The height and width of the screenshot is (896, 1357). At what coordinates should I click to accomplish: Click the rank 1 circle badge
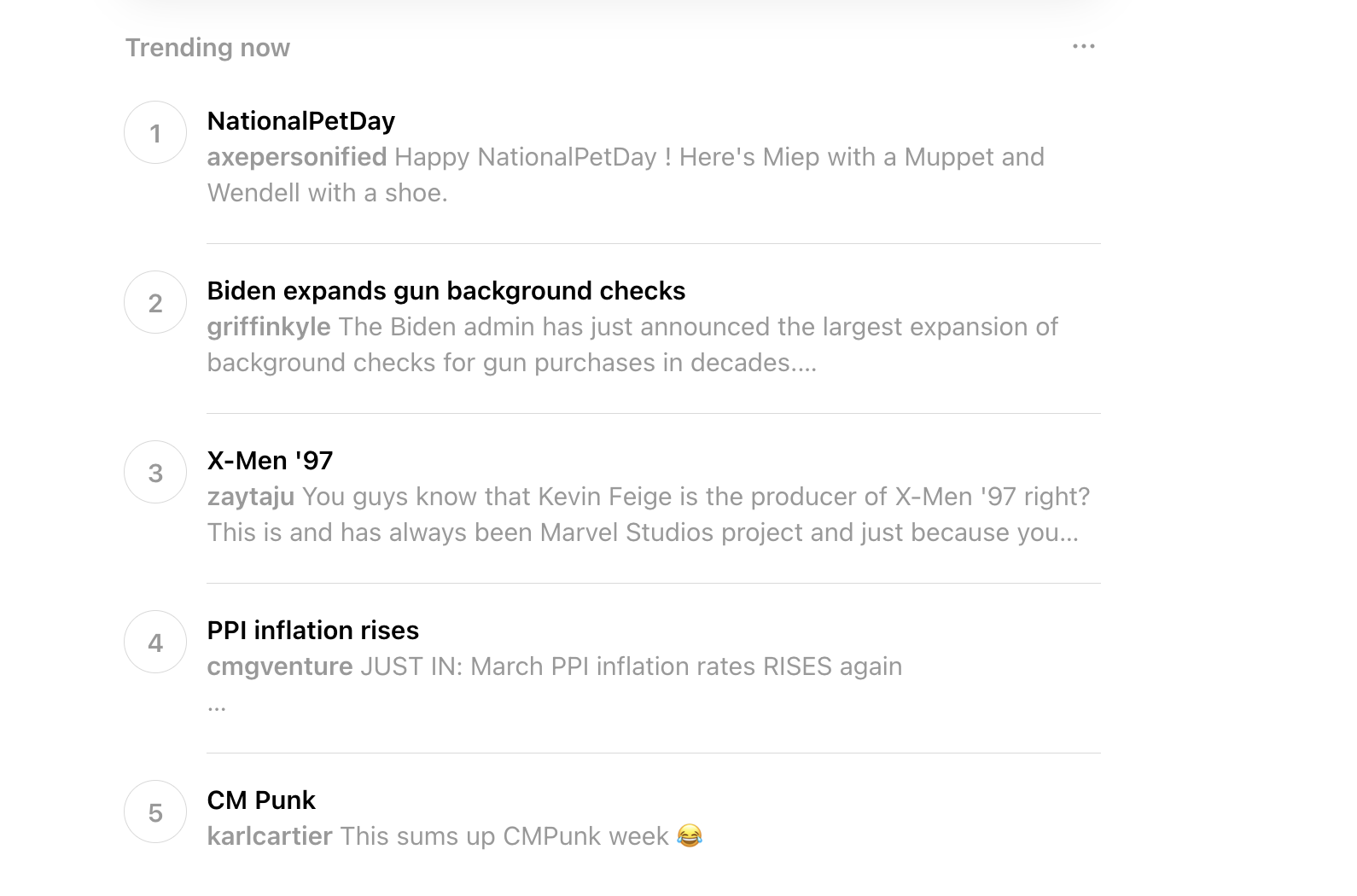click(155, 133)
